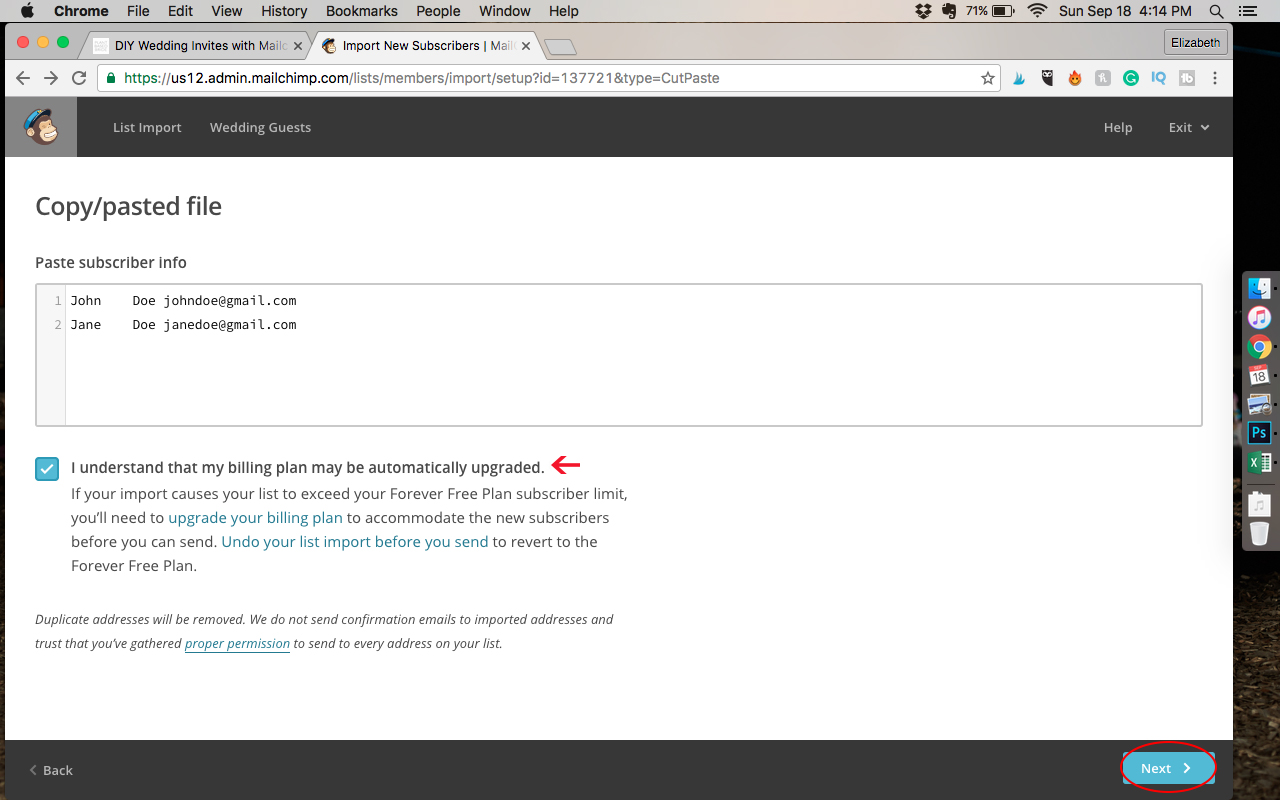The image size is (1280, 800).
Task: Follow the upgrade your billing plan link
Action: point(256,518)
